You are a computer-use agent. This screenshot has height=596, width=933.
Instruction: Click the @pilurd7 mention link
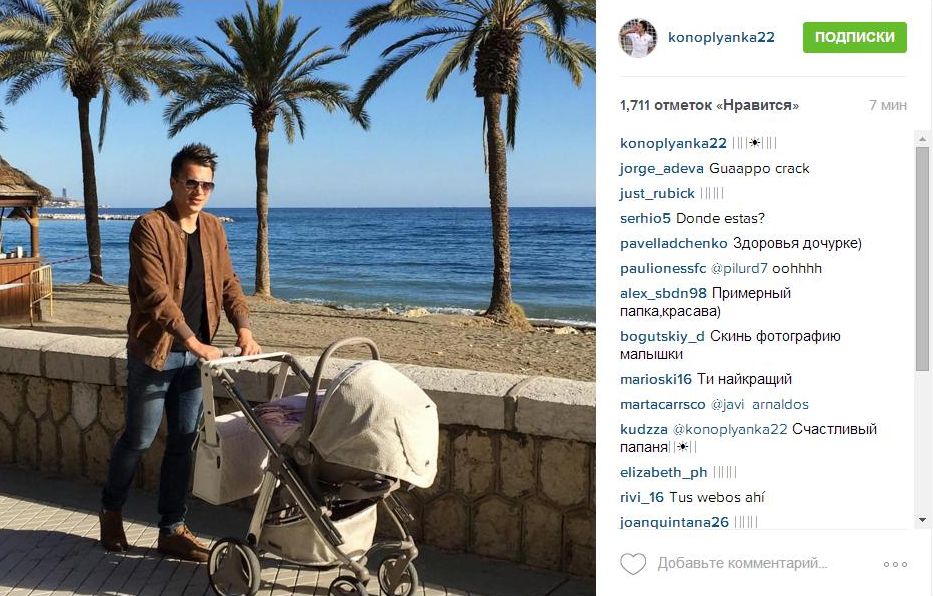click(x=740, y=269)
